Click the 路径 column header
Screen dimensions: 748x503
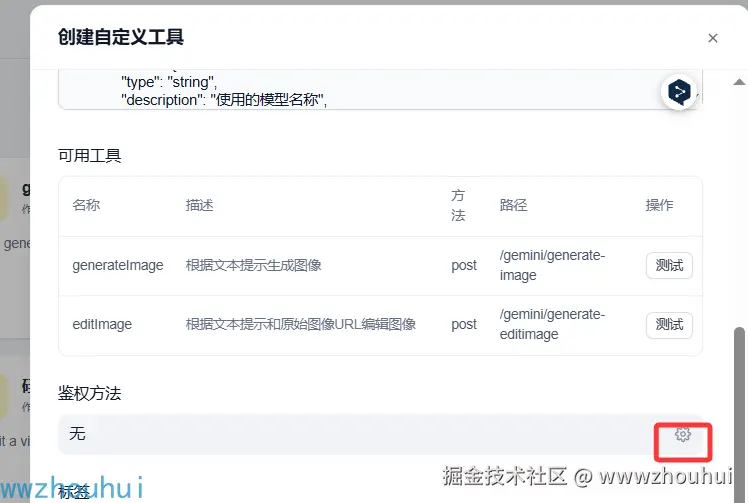[x=513, y=205]
